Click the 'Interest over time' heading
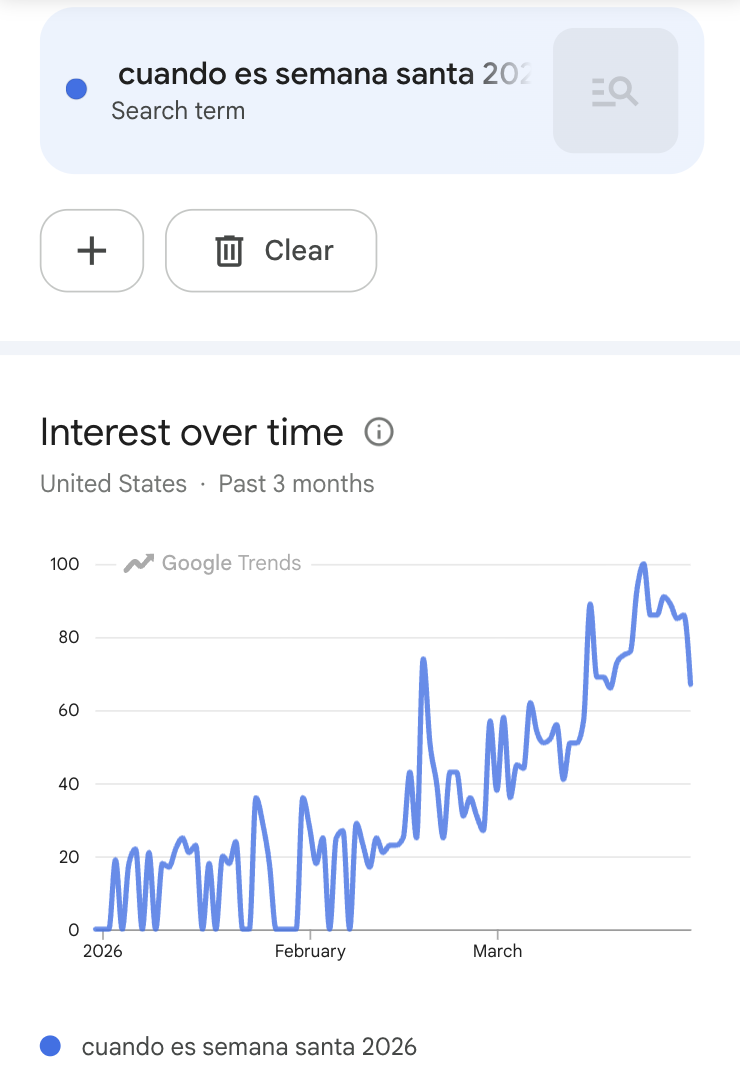740x1072 pixels. point(192,432)
